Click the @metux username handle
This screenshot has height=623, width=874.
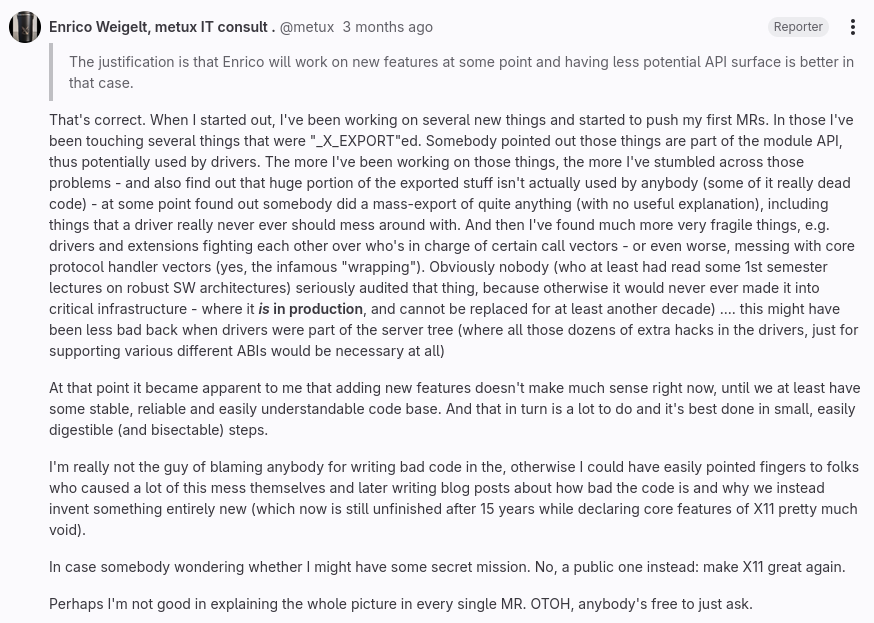pos(307,27)
